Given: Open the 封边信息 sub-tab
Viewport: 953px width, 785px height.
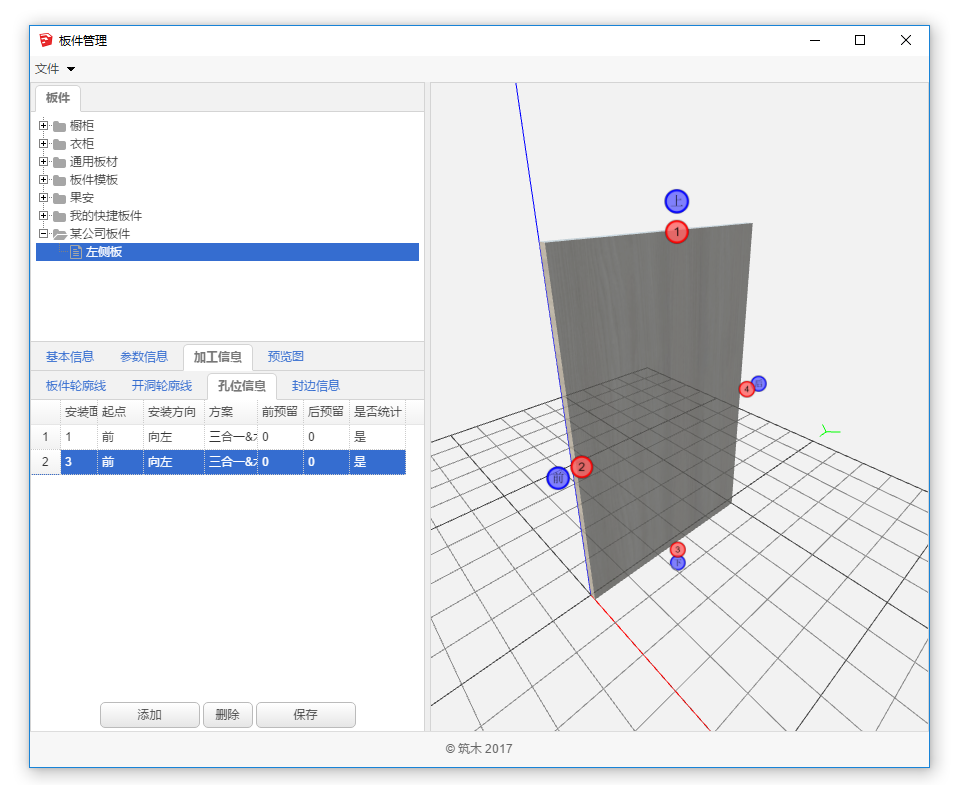Looking at the screenshot, I should point(315,386).
